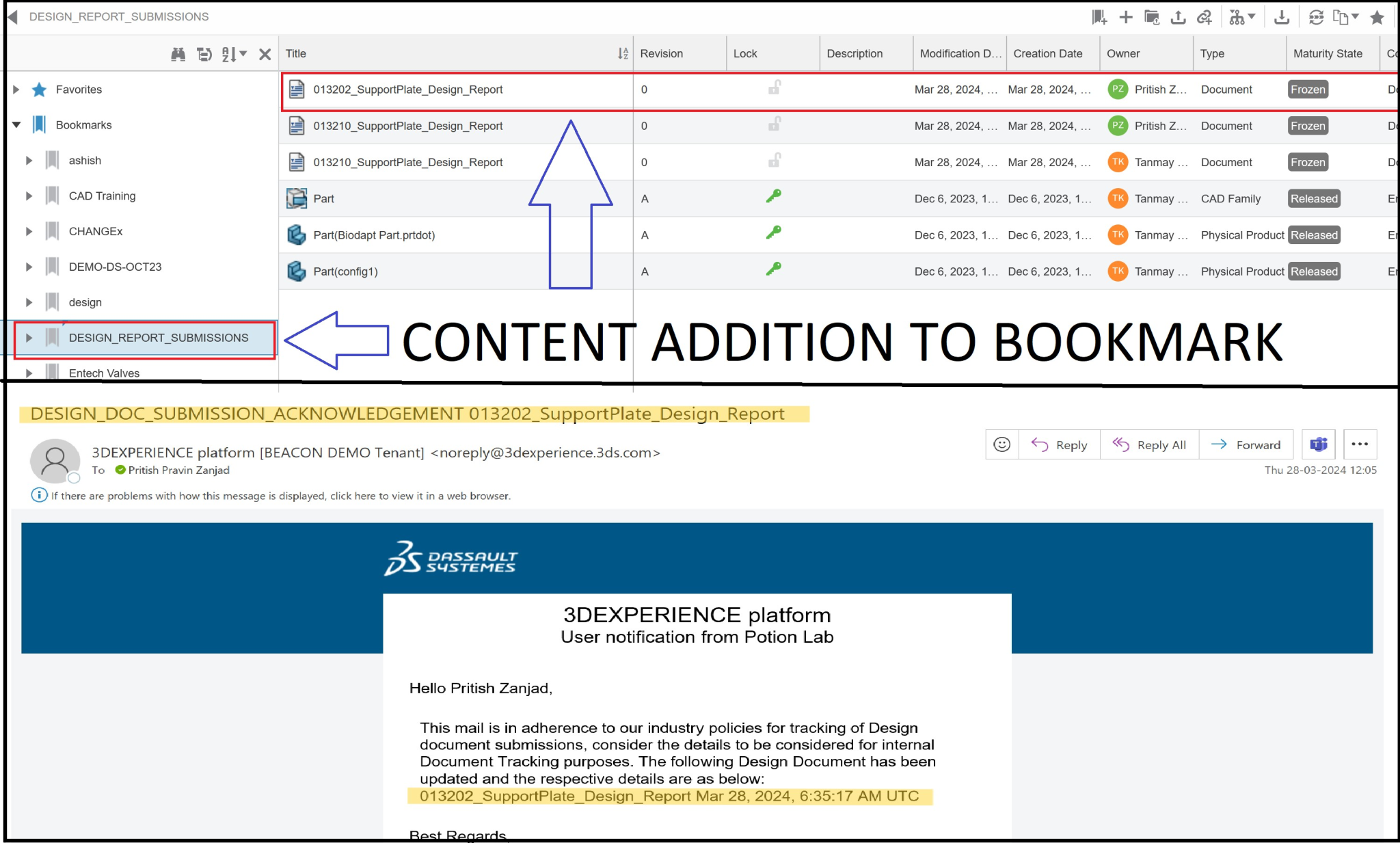Click the upload file arrow icon

click(1178, 17)
